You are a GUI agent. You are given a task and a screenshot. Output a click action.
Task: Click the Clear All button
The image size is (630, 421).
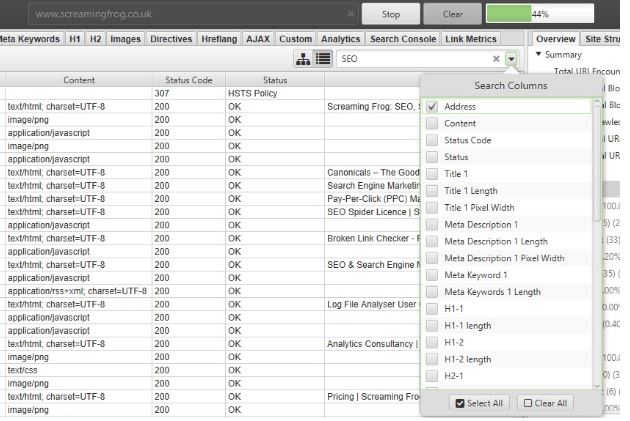pos(546,403)
